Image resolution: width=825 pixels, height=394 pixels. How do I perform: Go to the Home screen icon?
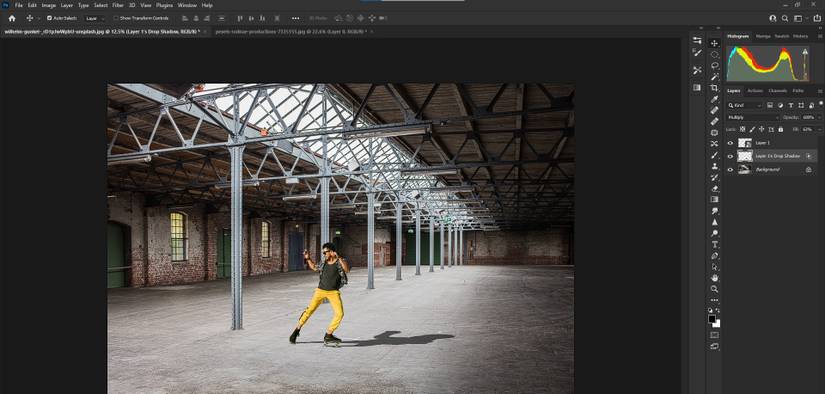(12, 18)
